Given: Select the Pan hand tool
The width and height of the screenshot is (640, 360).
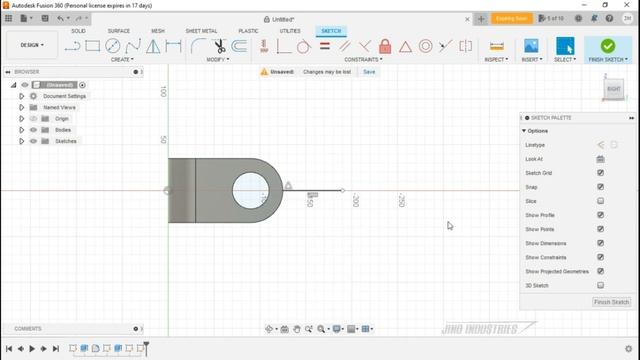Looking at the screenshot, I should point(297,329).
